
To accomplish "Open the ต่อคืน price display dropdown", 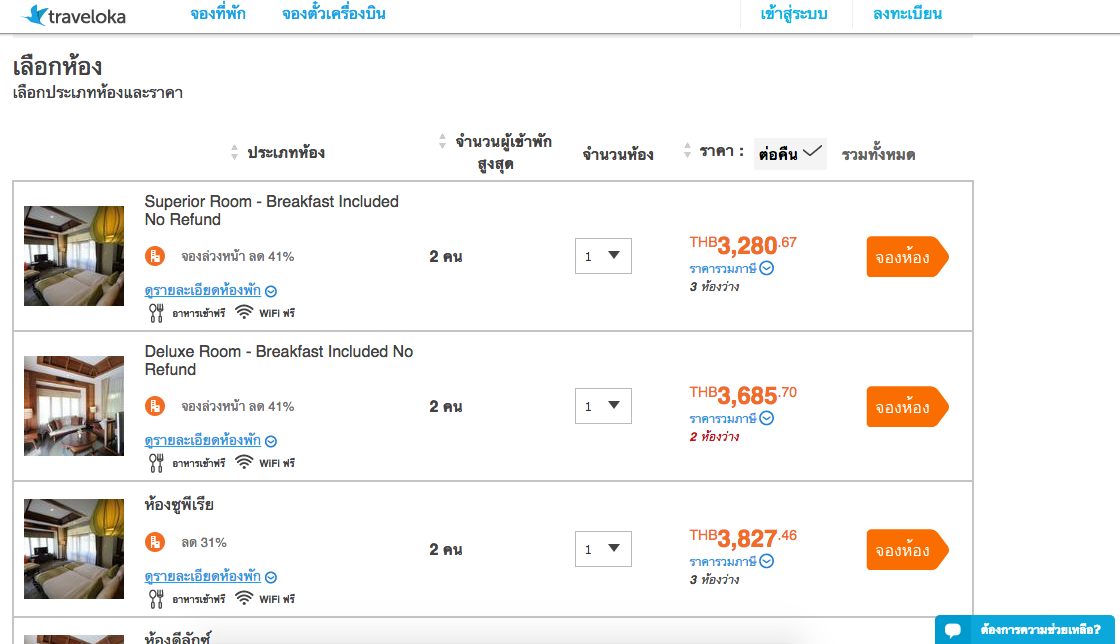I will tap(790, 154).
